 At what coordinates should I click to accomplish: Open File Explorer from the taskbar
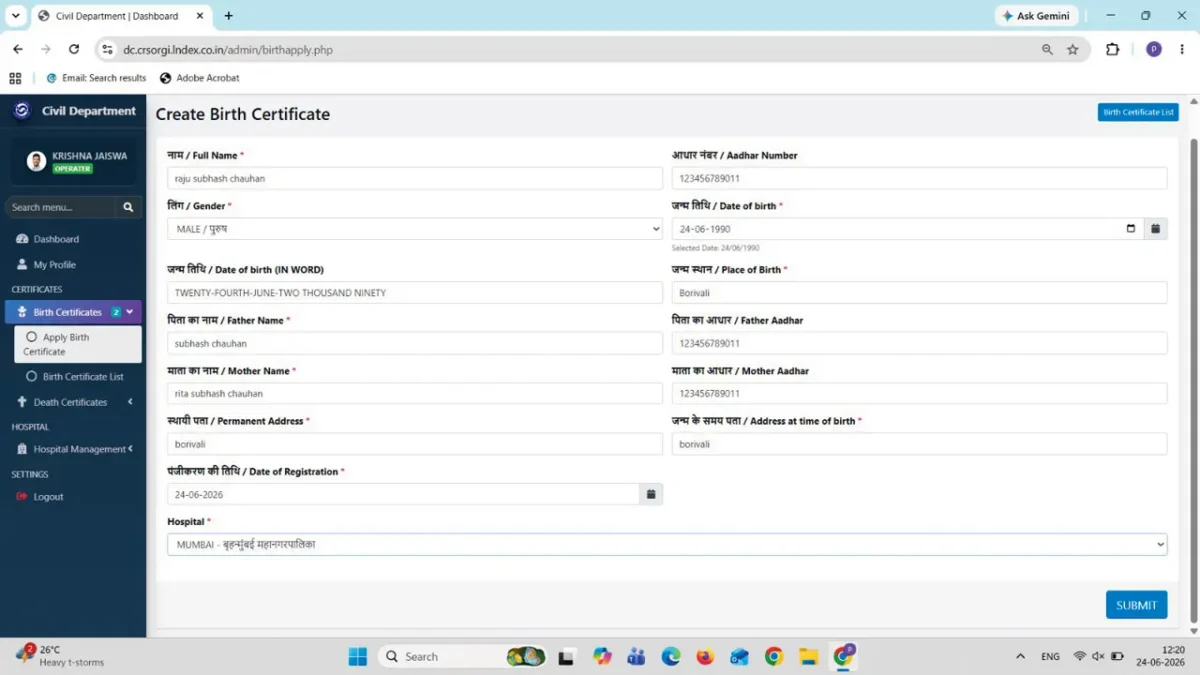808,656
